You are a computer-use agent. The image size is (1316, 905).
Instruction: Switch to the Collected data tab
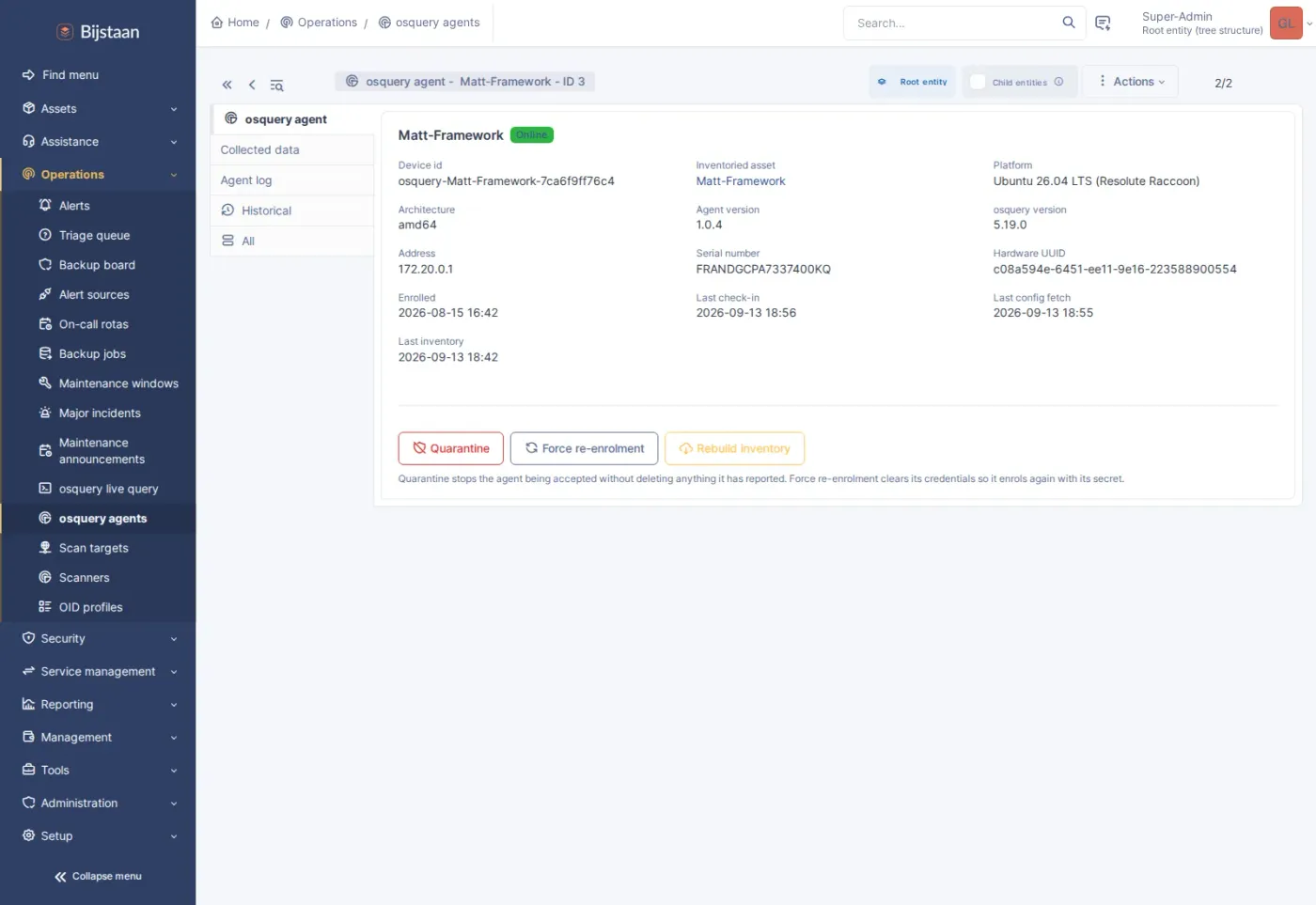[292, 150]
